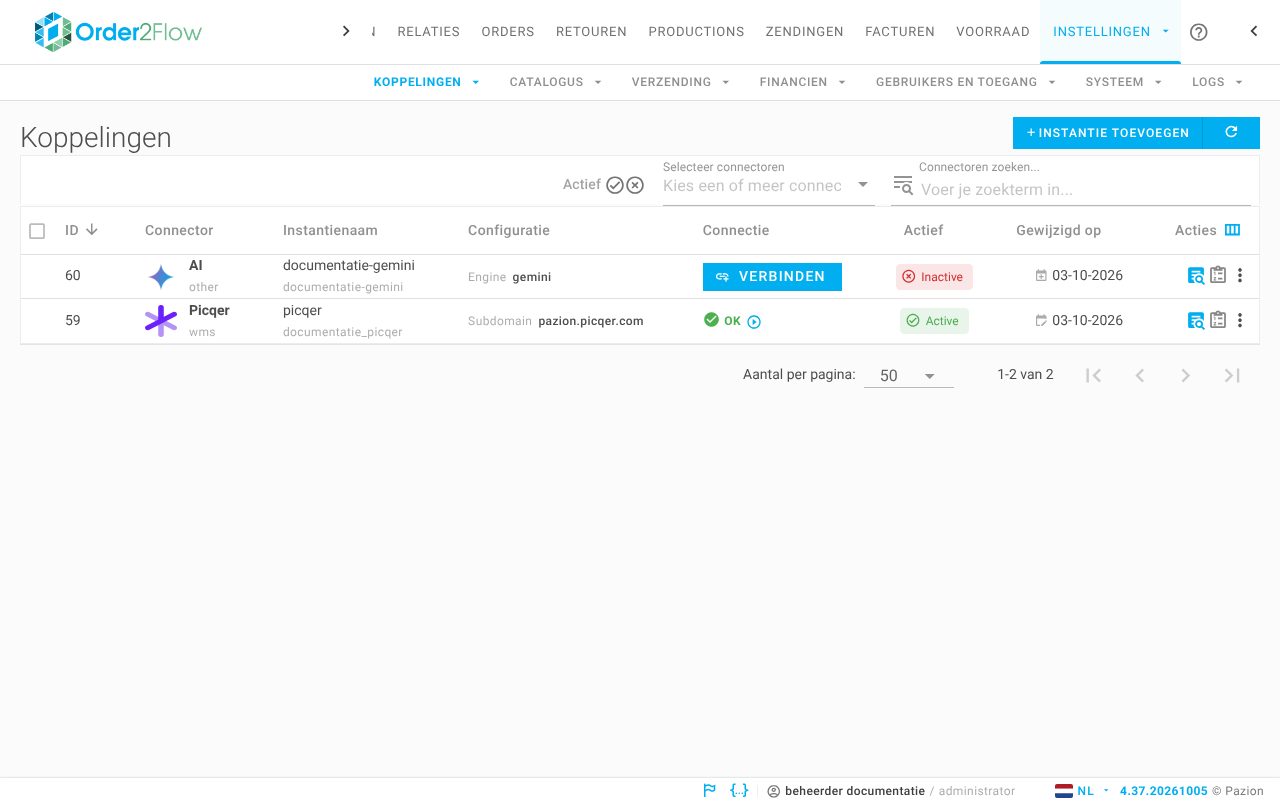Image resolution: width=1280 pixels, height=800 pixels.
Task: Click the Verbinden button for documentatie-gemini
Action: click(x=772, y=277)
